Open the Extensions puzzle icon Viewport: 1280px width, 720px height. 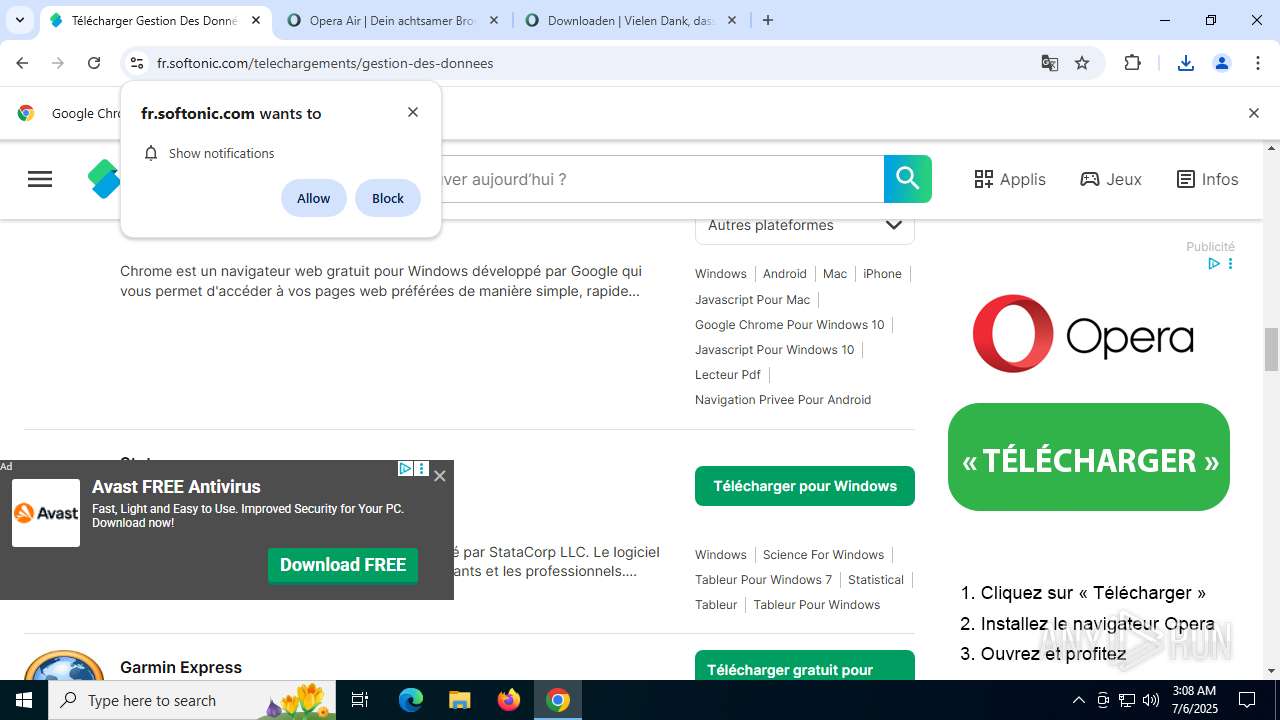coord(1132,63)
